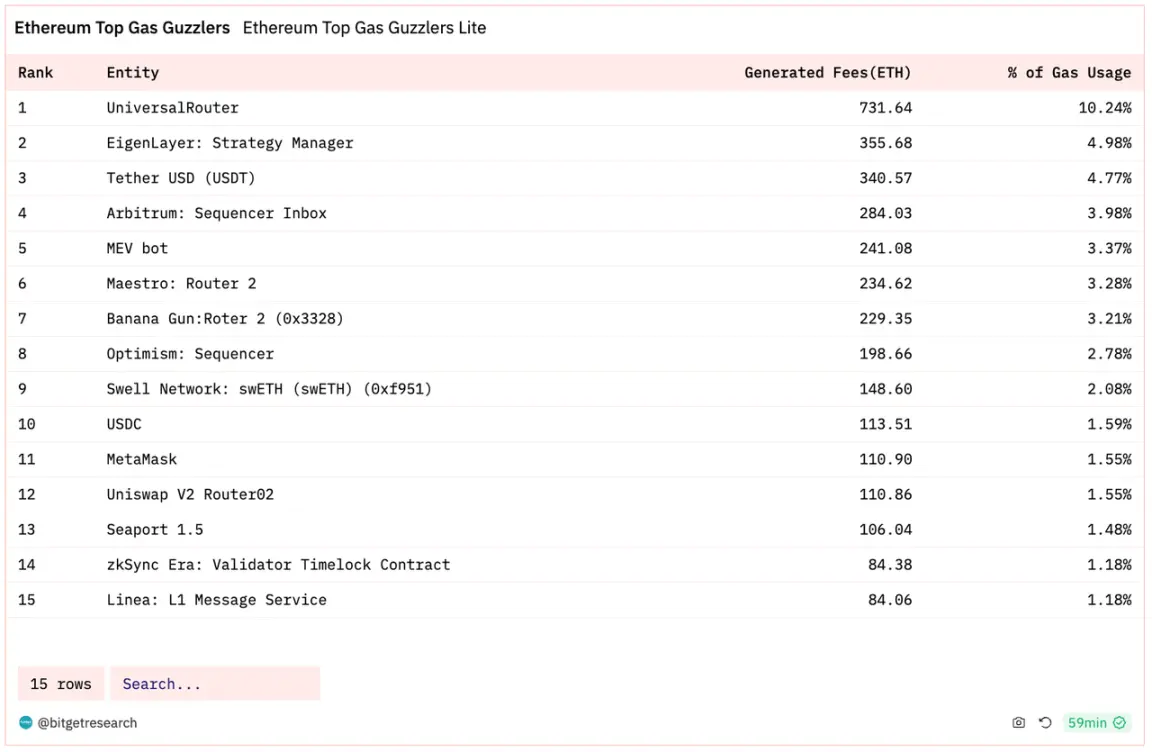
Task: Click the Search input field
Action: coord(215,684)
